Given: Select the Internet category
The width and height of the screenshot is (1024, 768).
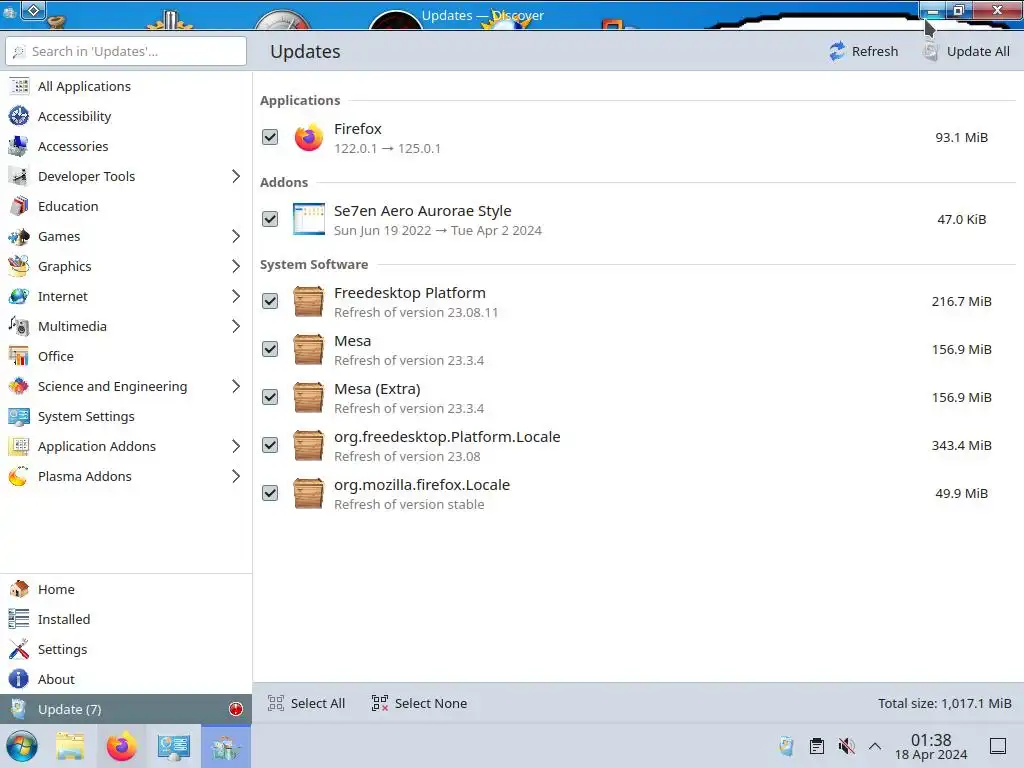Looking at the screenshot, I should [x=125, y=296].
